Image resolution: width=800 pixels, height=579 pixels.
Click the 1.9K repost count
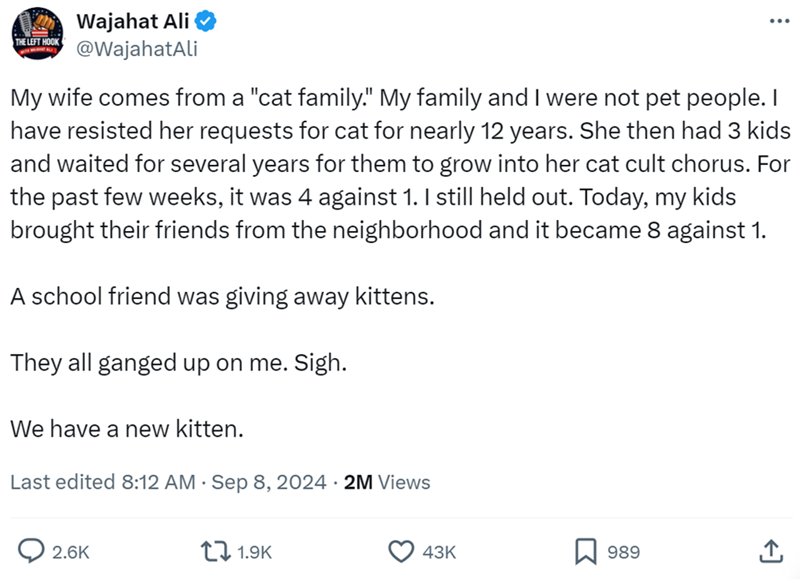pos(253,551)
